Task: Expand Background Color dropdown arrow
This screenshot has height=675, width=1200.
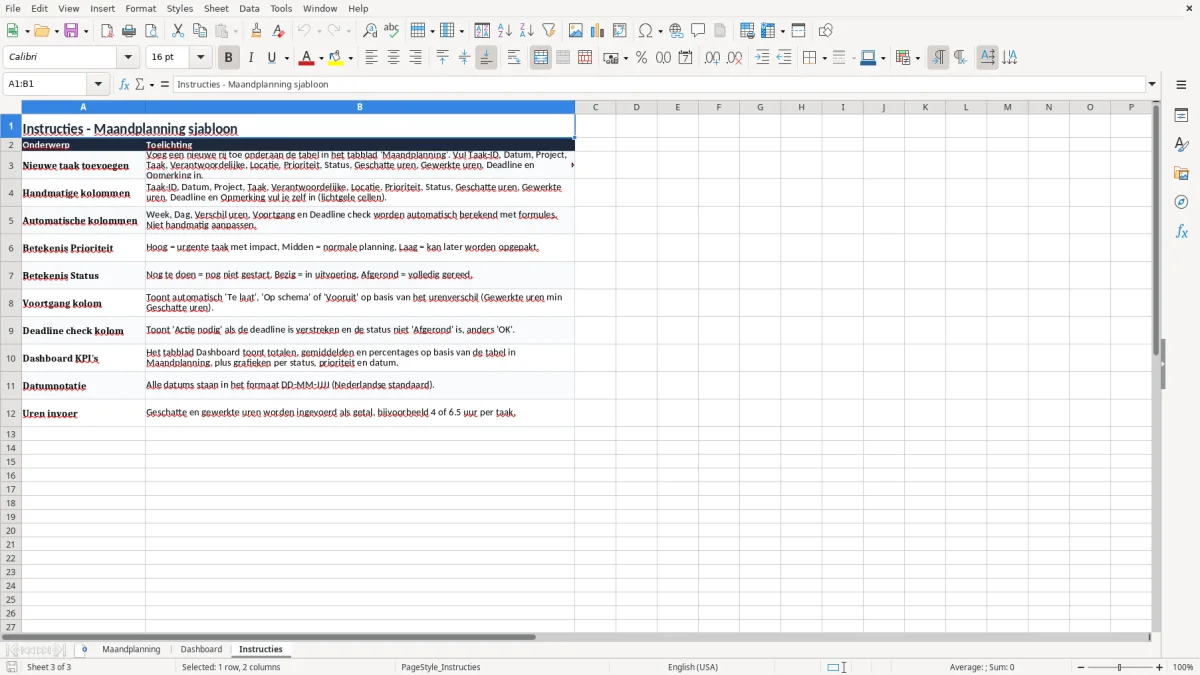Action: [350, 58]
